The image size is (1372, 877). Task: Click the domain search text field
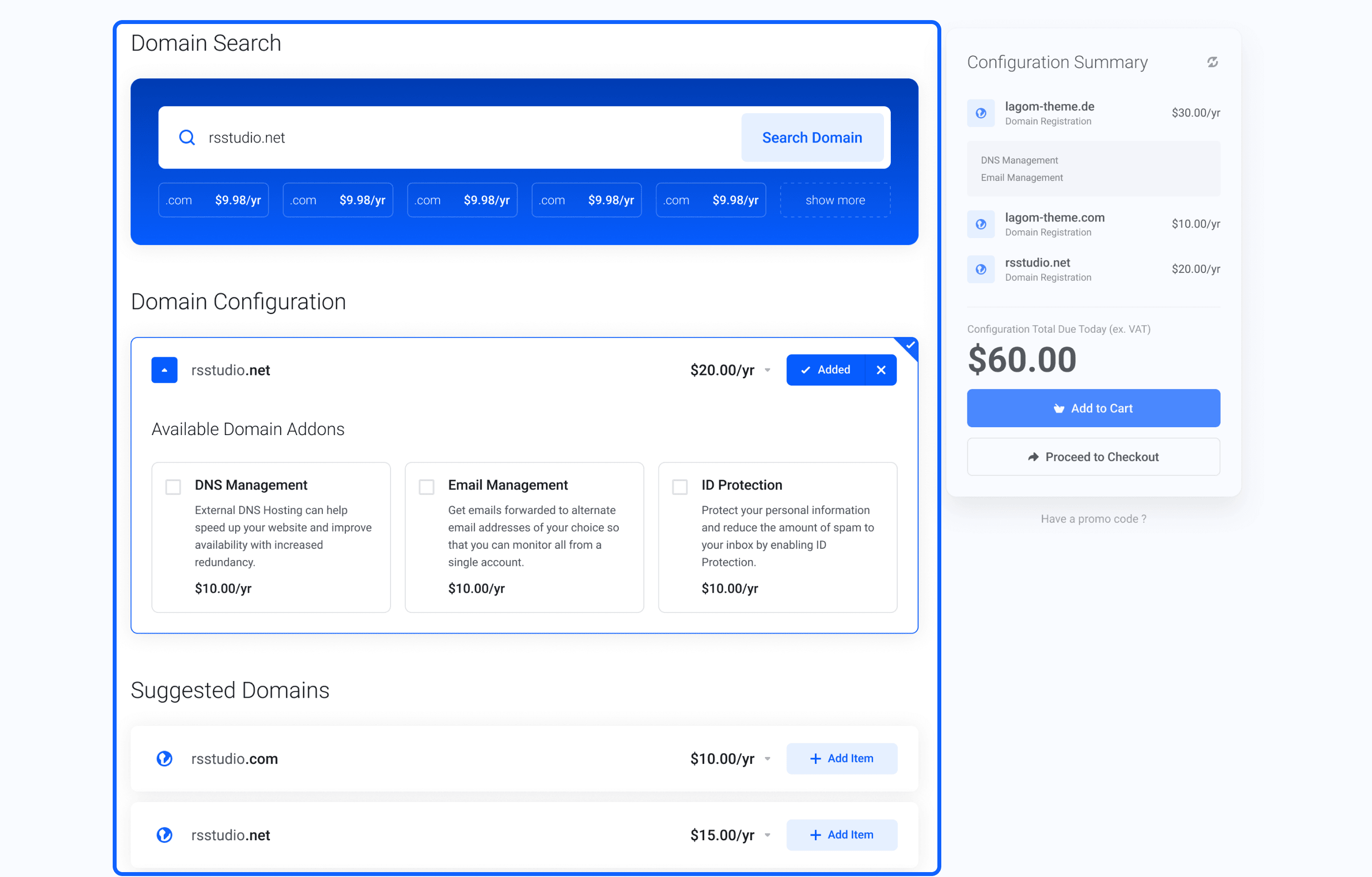click(x=467, y=137)
